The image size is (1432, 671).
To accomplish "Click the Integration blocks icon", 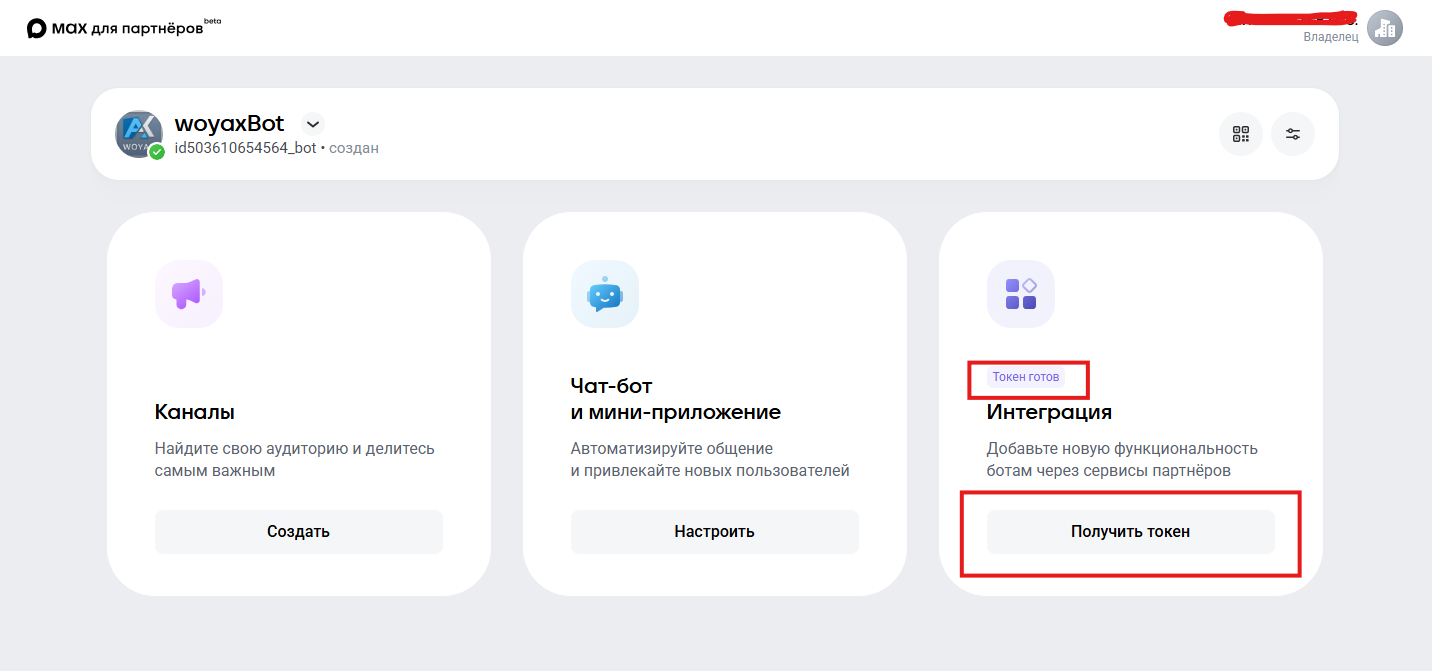I will tap(1021, 294).
